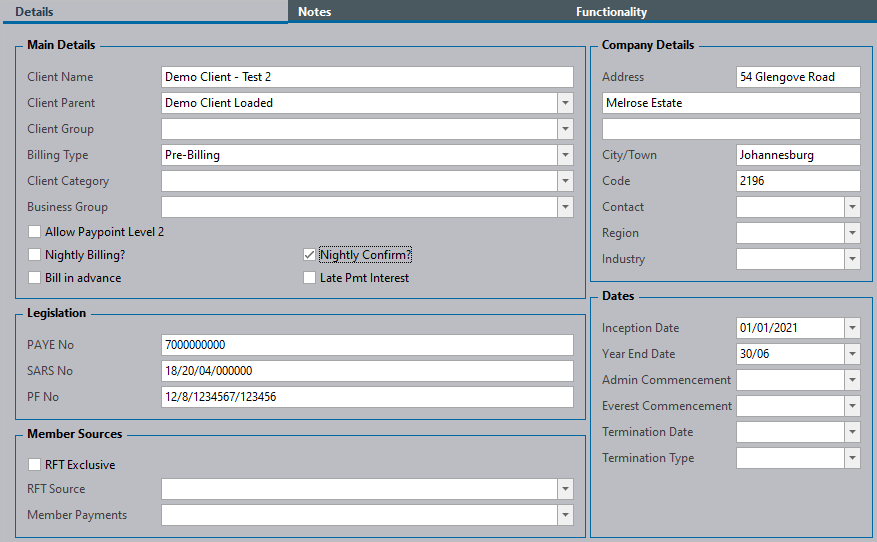Open the Admin Commencement date arrow

(x=852, y=380)
